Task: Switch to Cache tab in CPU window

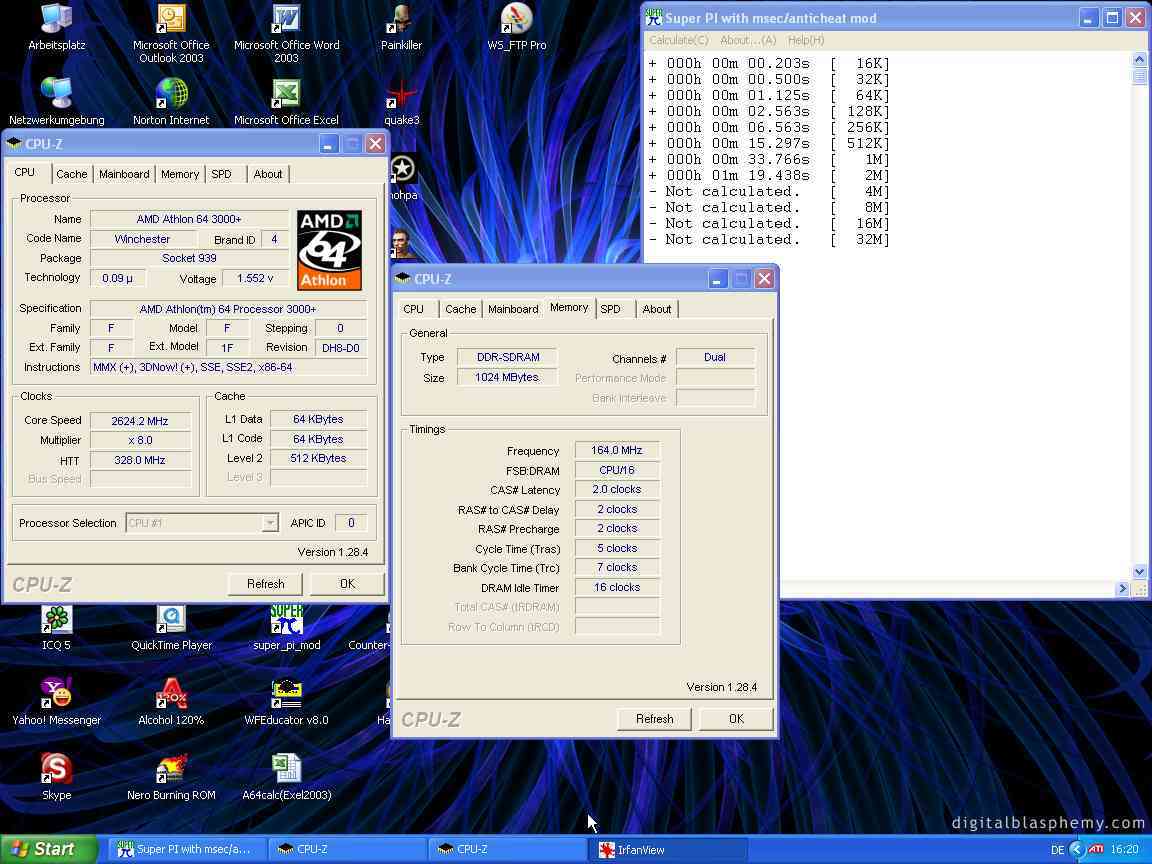Action: pyautogui.click(x=72, y=174)
